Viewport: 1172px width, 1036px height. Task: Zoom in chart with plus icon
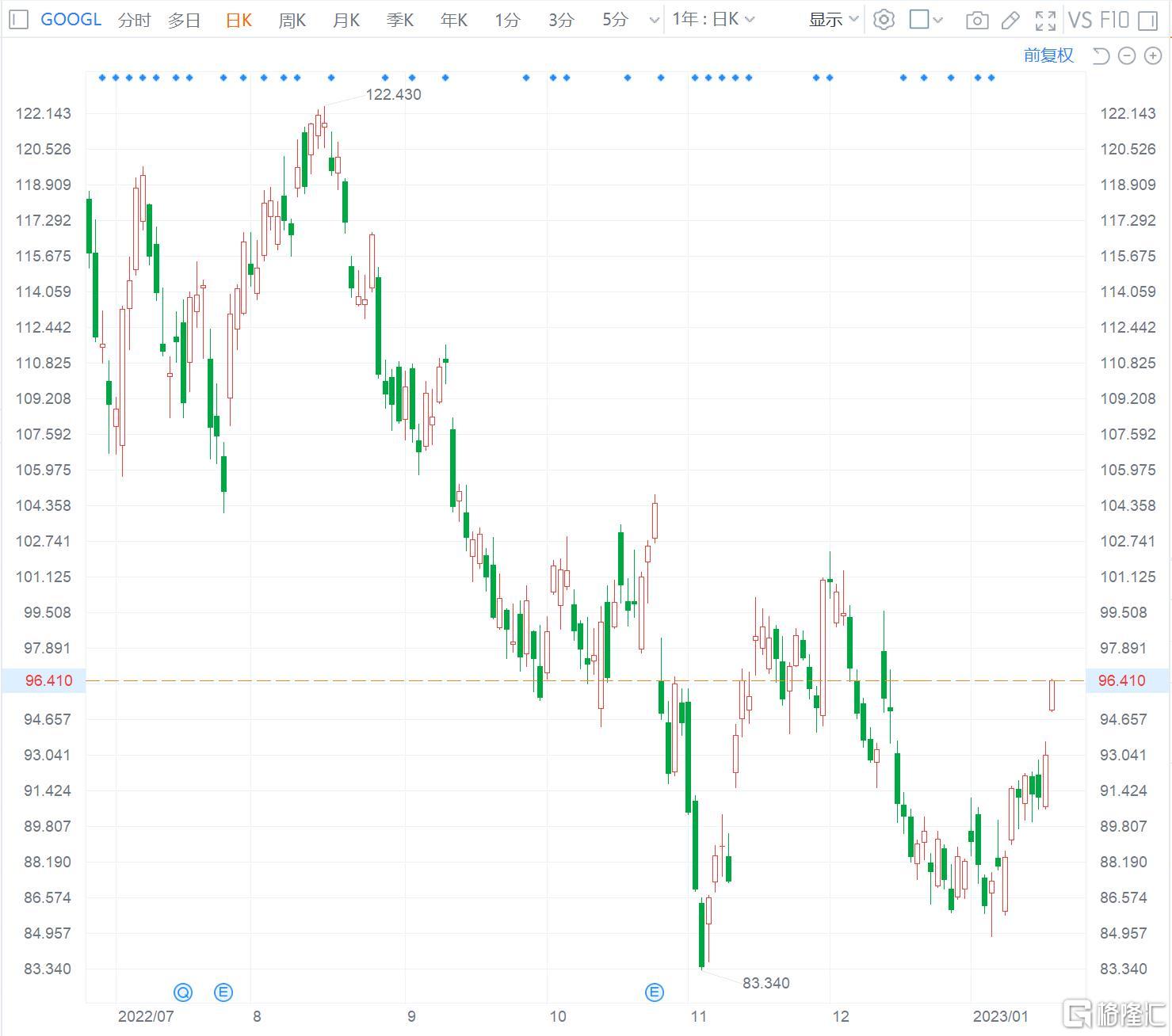tap(1152, 55)
